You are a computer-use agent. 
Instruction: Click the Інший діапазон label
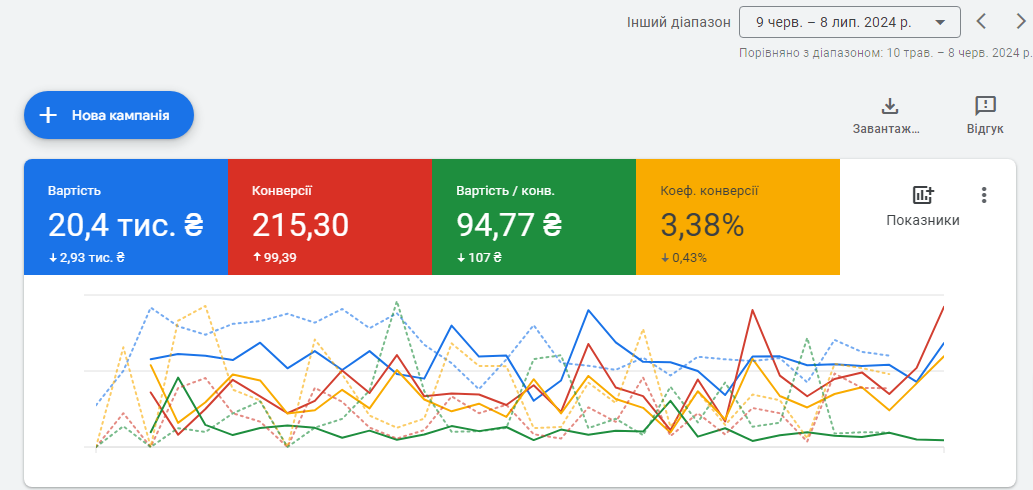click(x=678, y=22)
